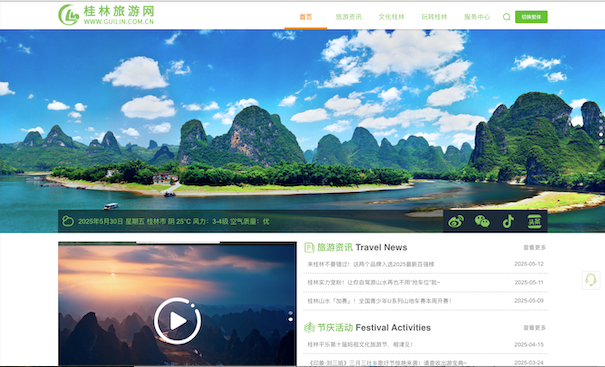This screenshot has height=367, width=605.
Task: Open the search magnifier icon in header
Action: point(507,17)
